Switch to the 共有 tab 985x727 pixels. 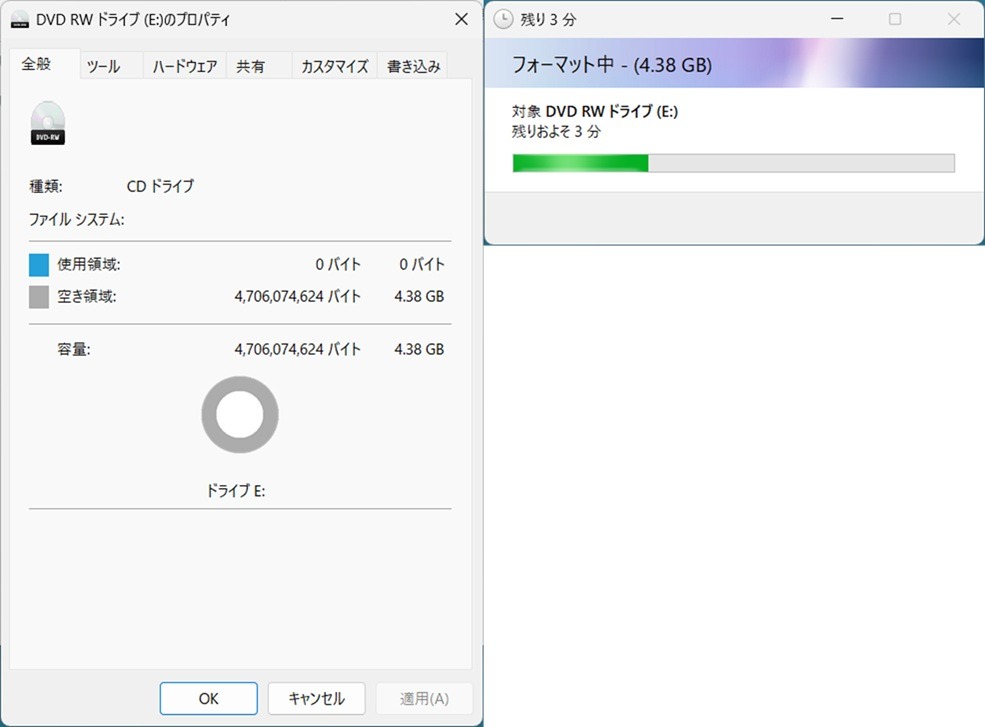(x=259, y=66)
